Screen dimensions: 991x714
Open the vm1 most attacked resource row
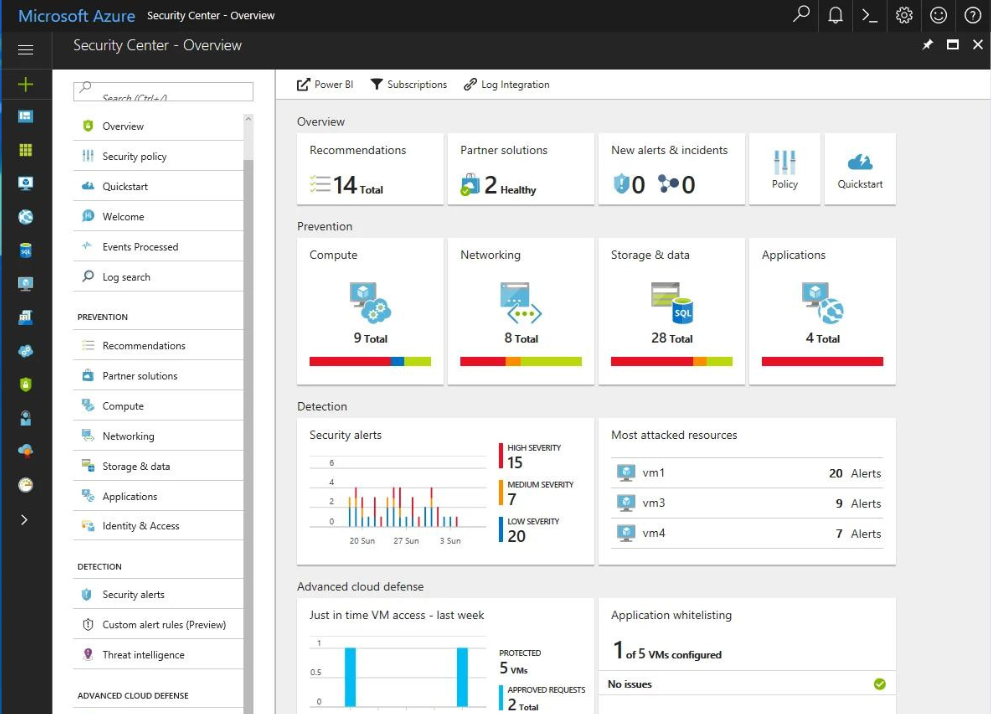pyautogui.click(x=746, y=474)
